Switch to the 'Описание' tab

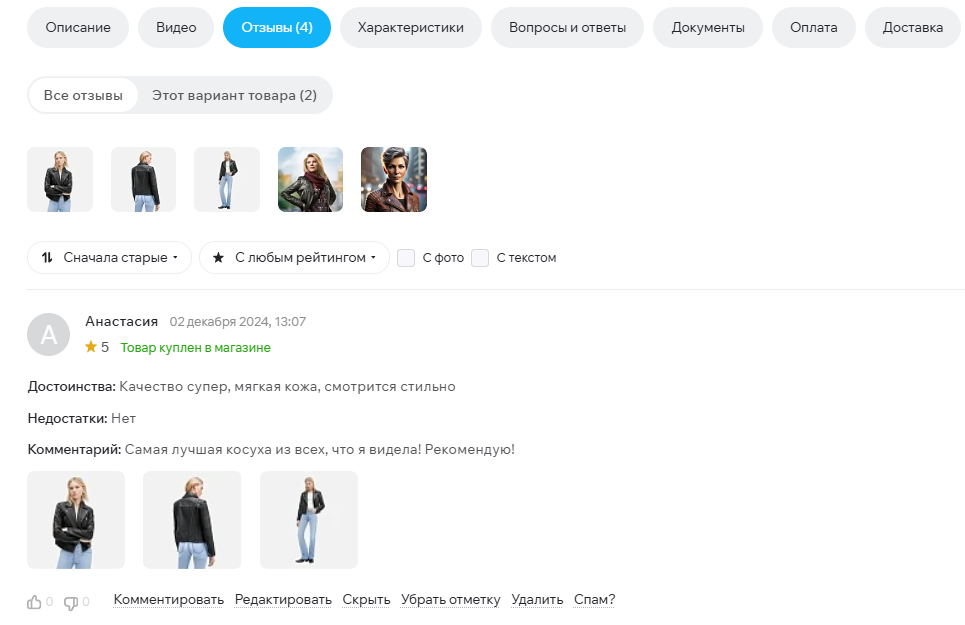coord(78,28)
